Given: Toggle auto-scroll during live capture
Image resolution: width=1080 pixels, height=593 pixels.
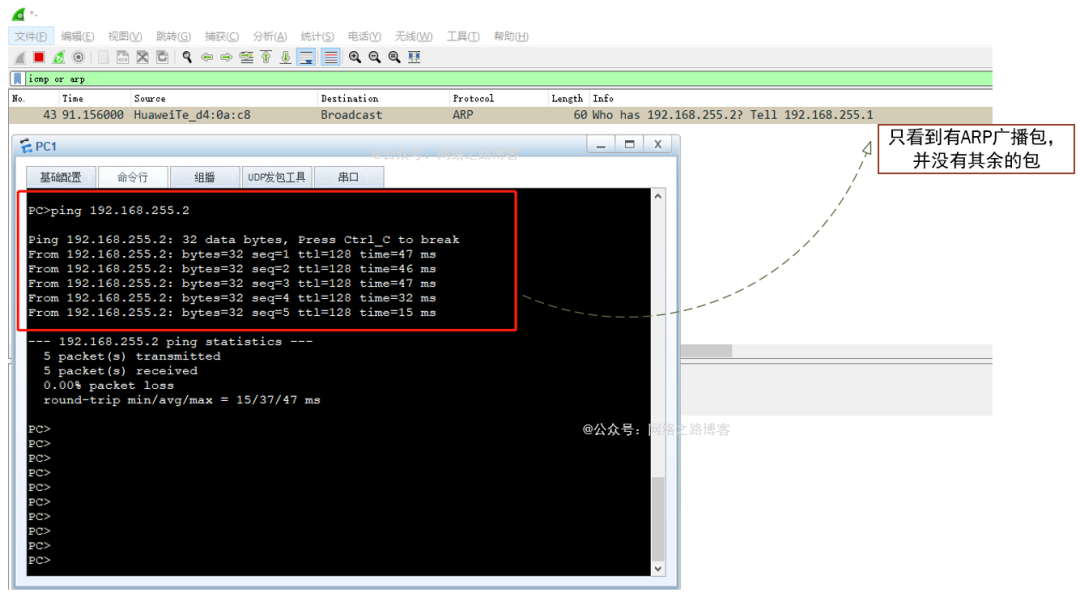Looking at the screenshot, I should pos(306,57).
